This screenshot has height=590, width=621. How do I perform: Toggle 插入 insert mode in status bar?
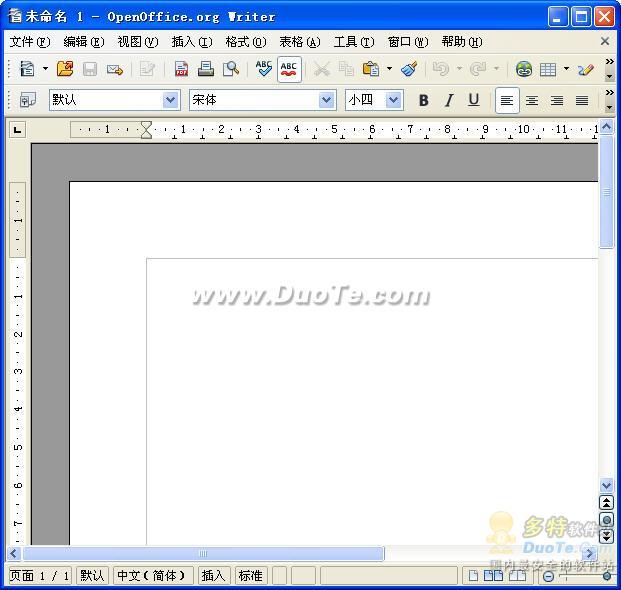(213, 575)
